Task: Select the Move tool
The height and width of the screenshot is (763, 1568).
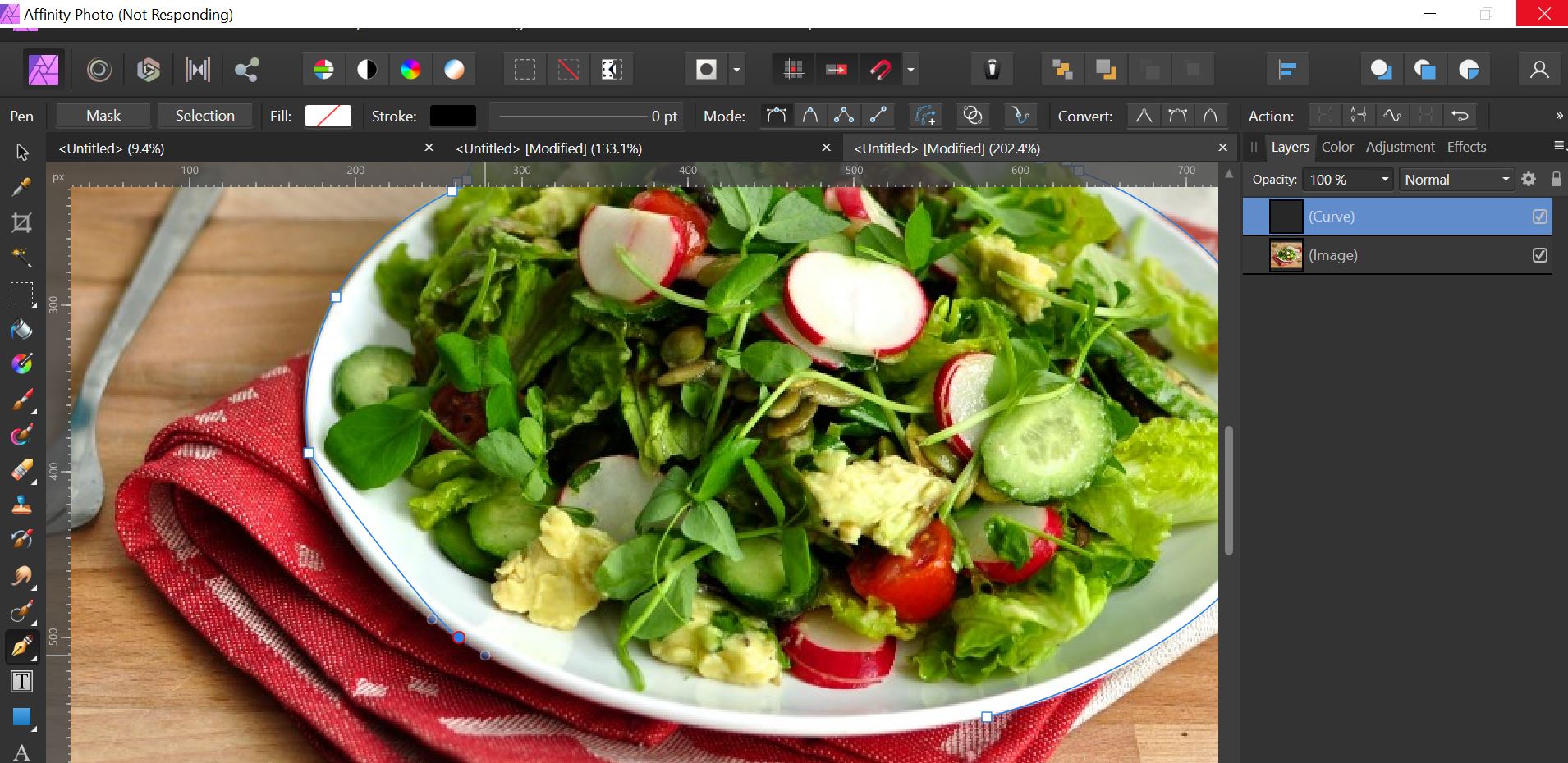Action: [22, 152]
